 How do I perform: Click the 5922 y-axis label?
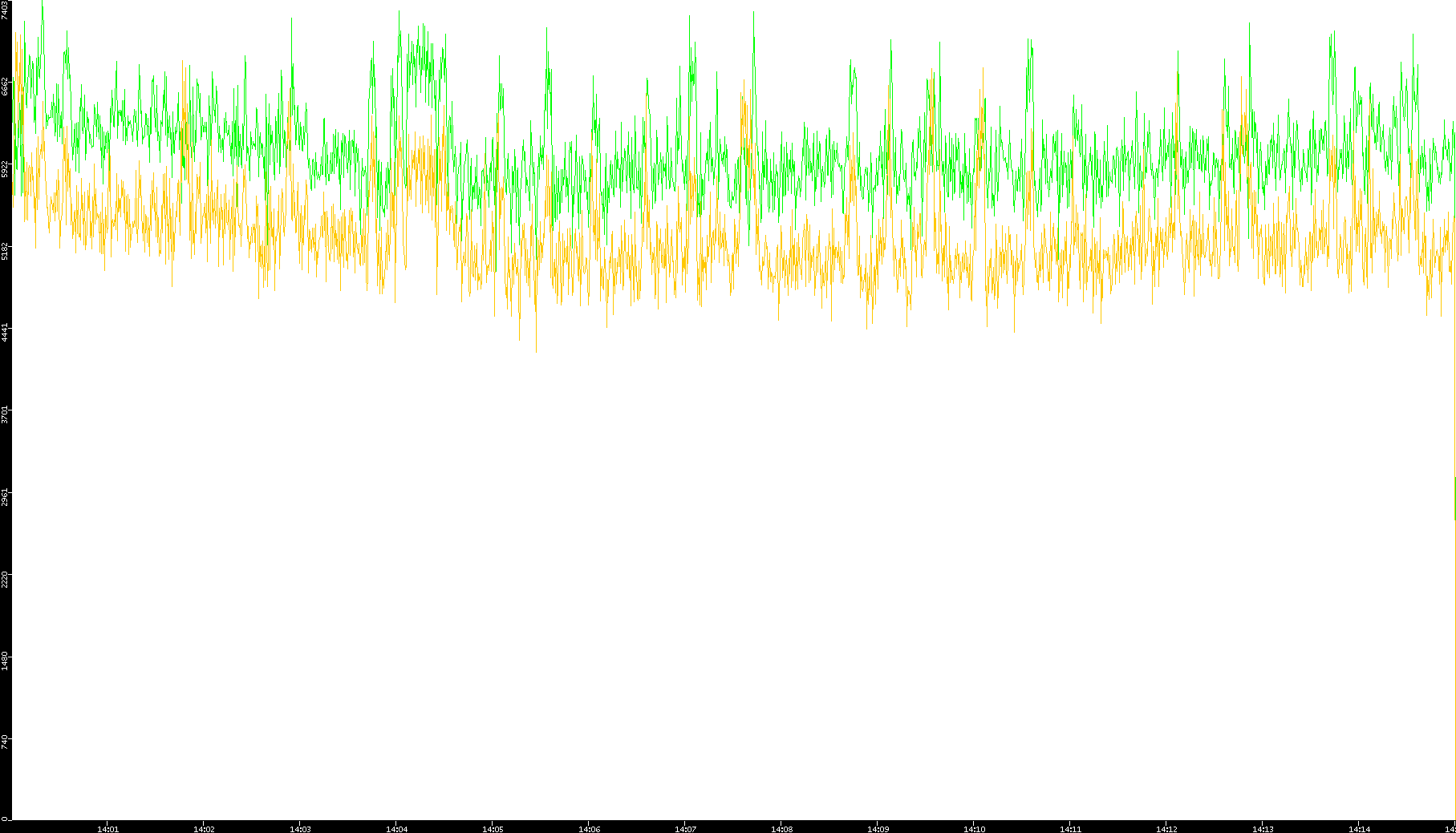[x=5, y=168]
